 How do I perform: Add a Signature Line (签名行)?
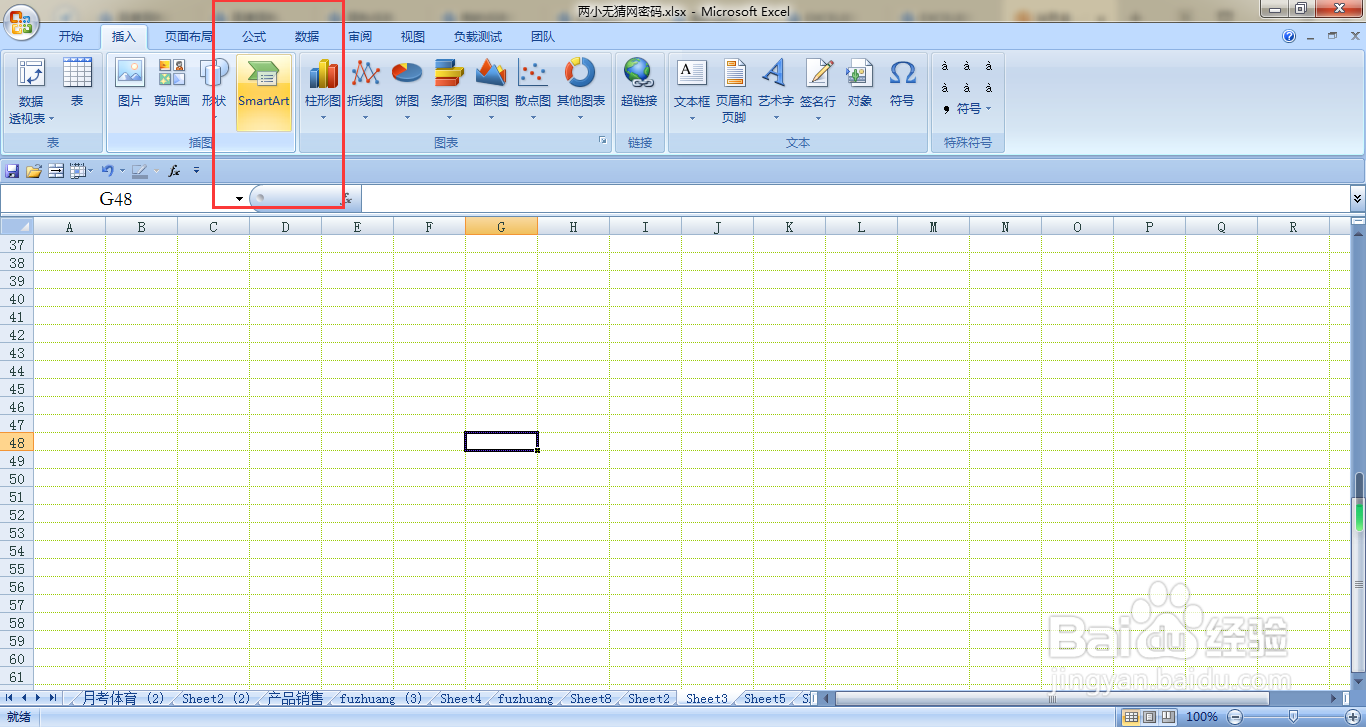[x=818, y=91]
